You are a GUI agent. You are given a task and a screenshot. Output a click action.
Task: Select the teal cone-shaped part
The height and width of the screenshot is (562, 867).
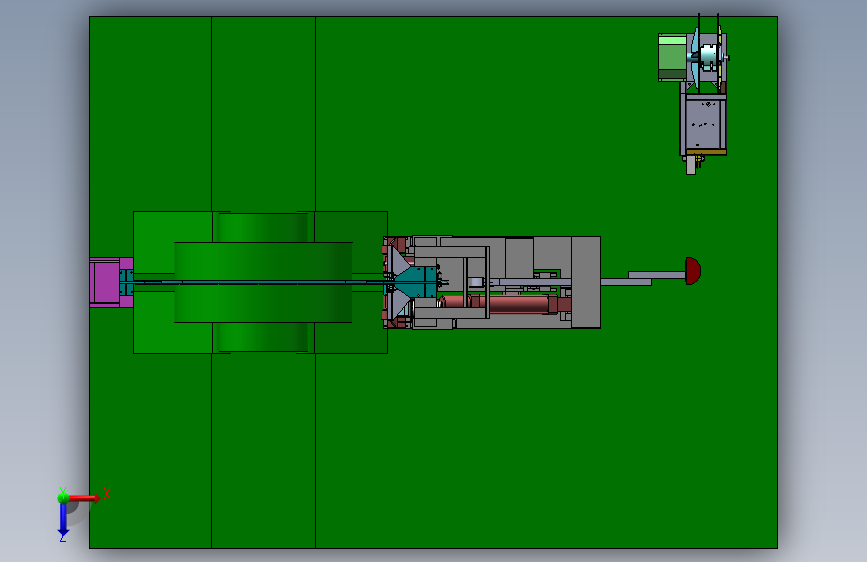point(417,282)
